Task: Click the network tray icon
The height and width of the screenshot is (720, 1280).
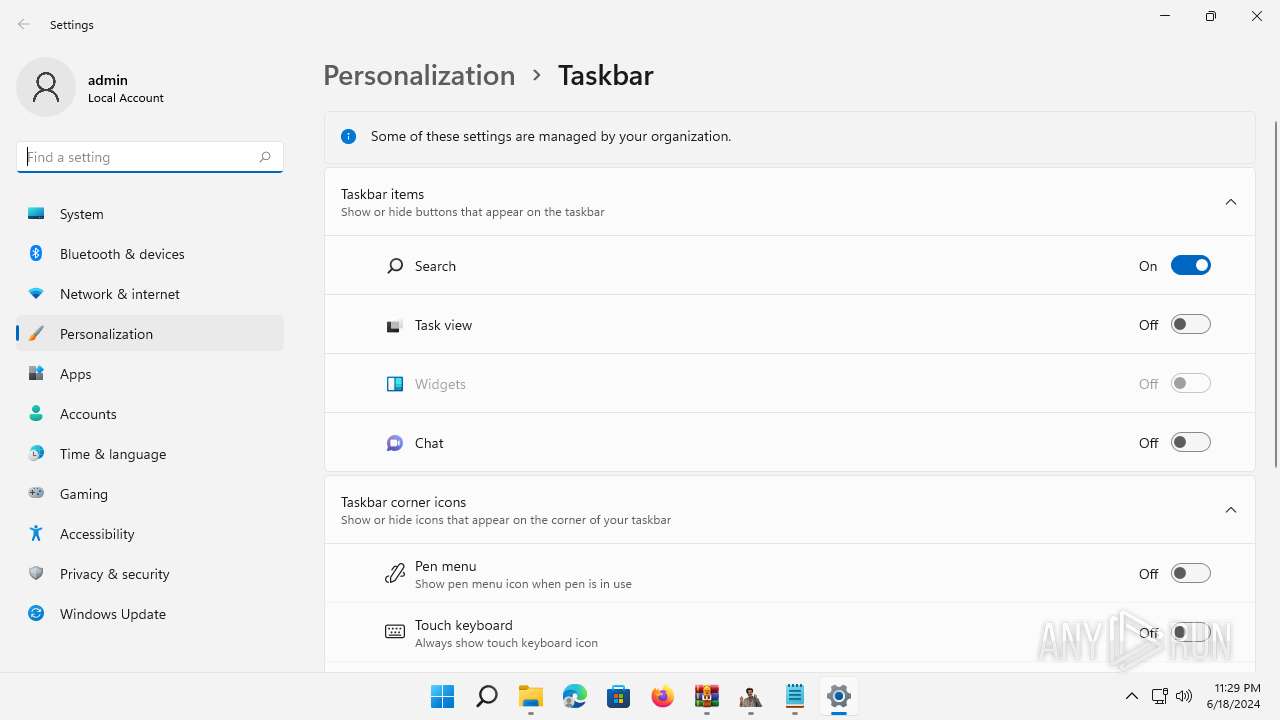Action: [x=1160, y=696]
